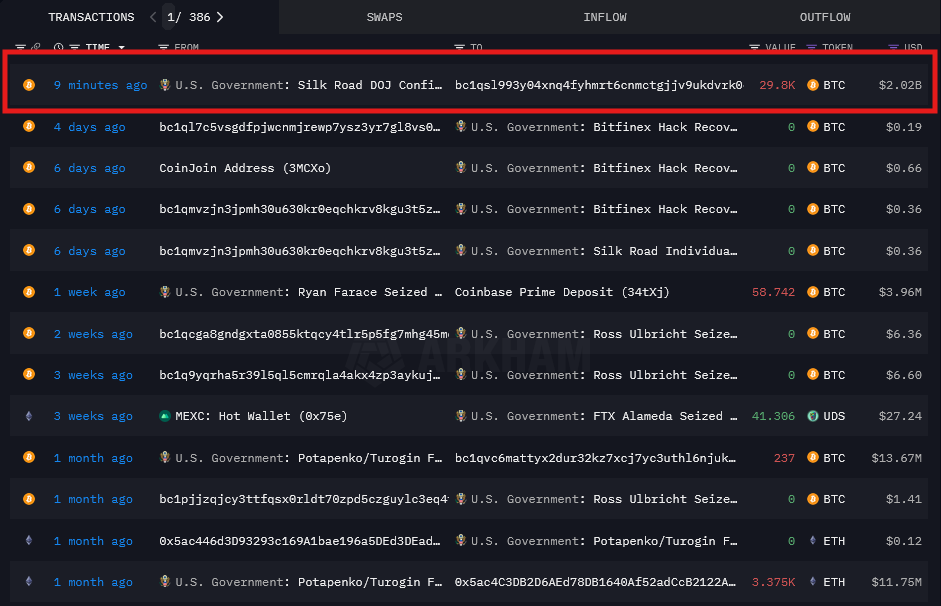Click the $13.67M USD amount
The height and width of the screenshot is (606, 941).
897,458
